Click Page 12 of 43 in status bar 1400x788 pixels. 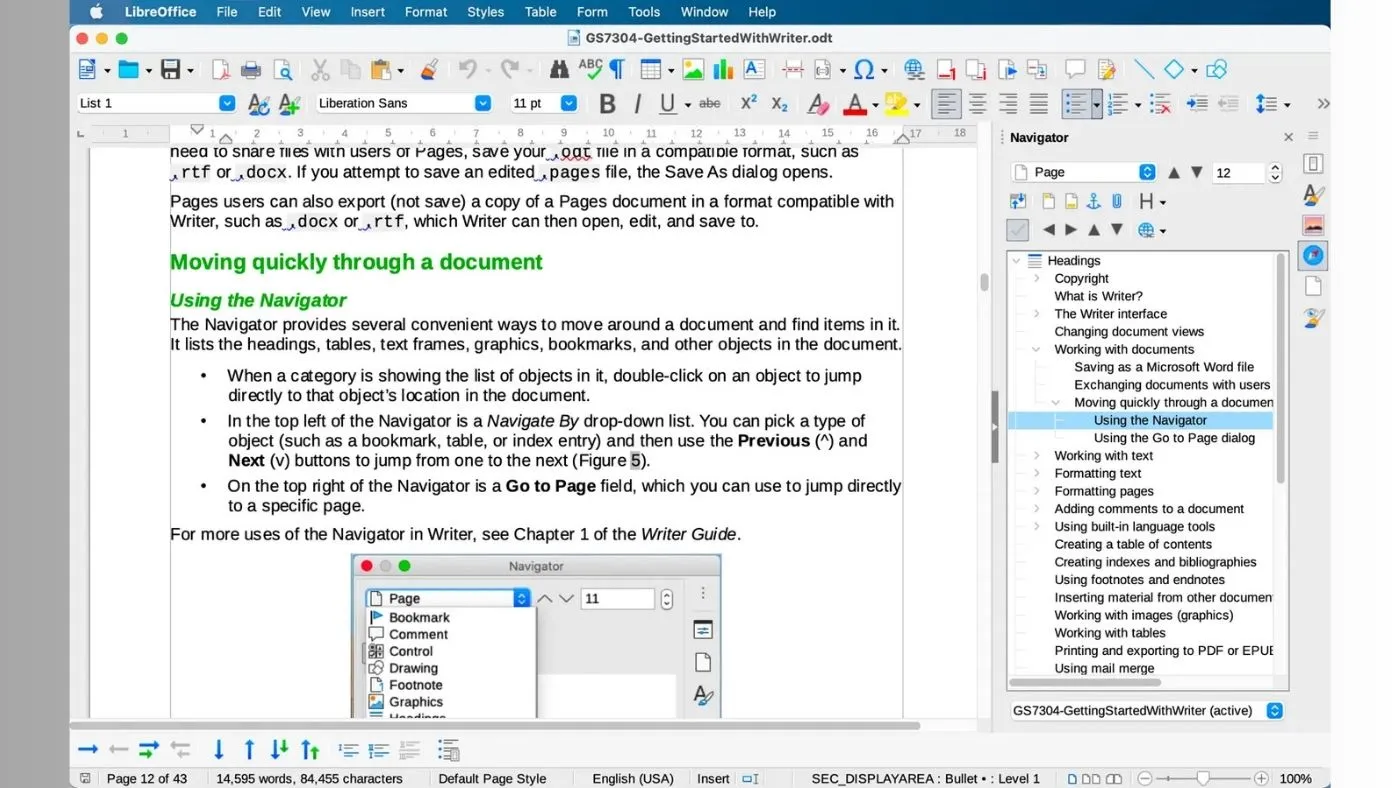[x=147, y=778]
